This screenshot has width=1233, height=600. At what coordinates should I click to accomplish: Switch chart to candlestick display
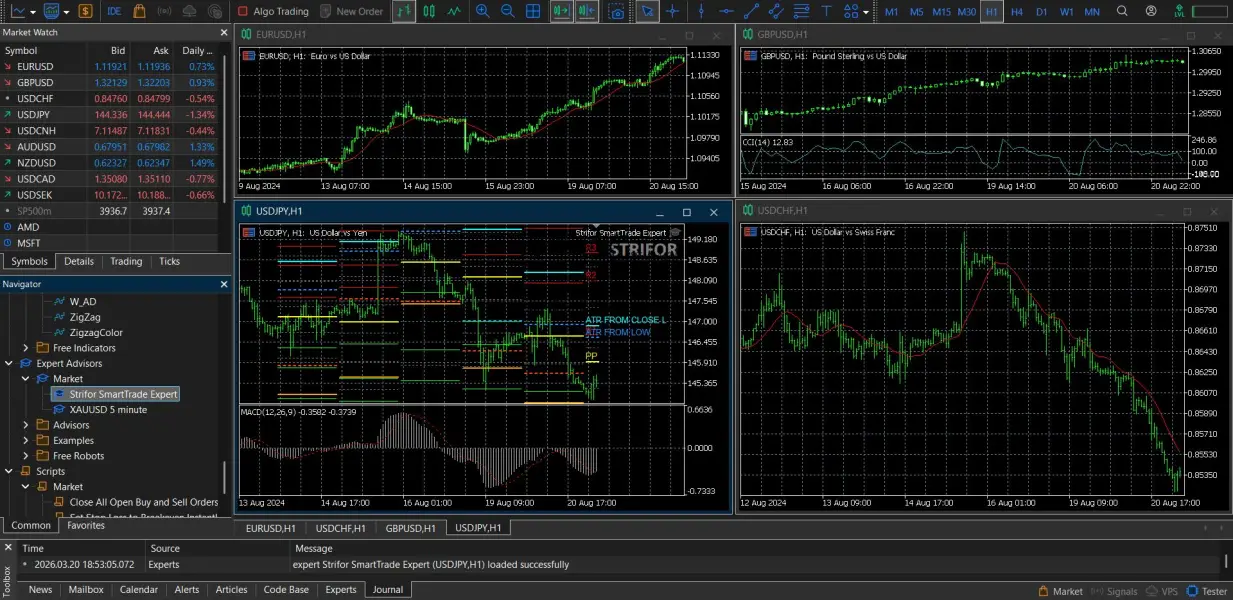429,12
